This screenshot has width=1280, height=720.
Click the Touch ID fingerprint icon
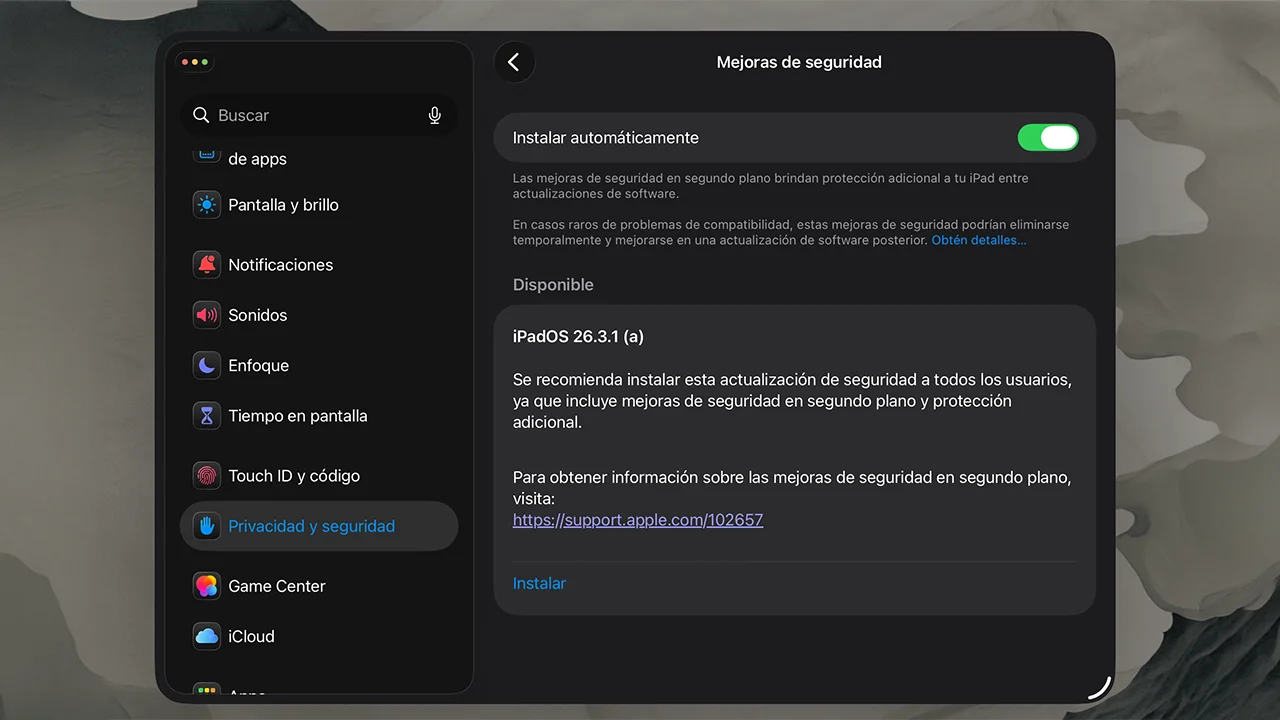click(x=207, y=476)
